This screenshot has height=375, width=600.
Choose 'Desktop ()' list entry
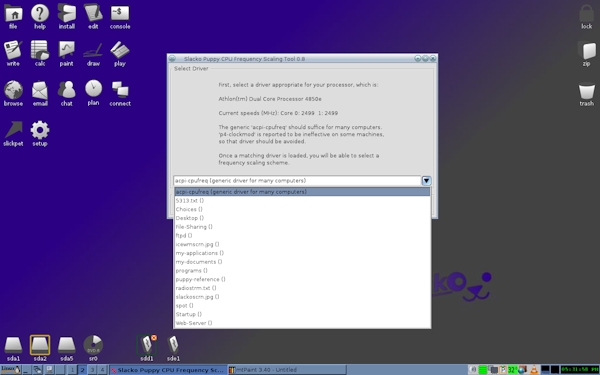click(x=302, y=218)
